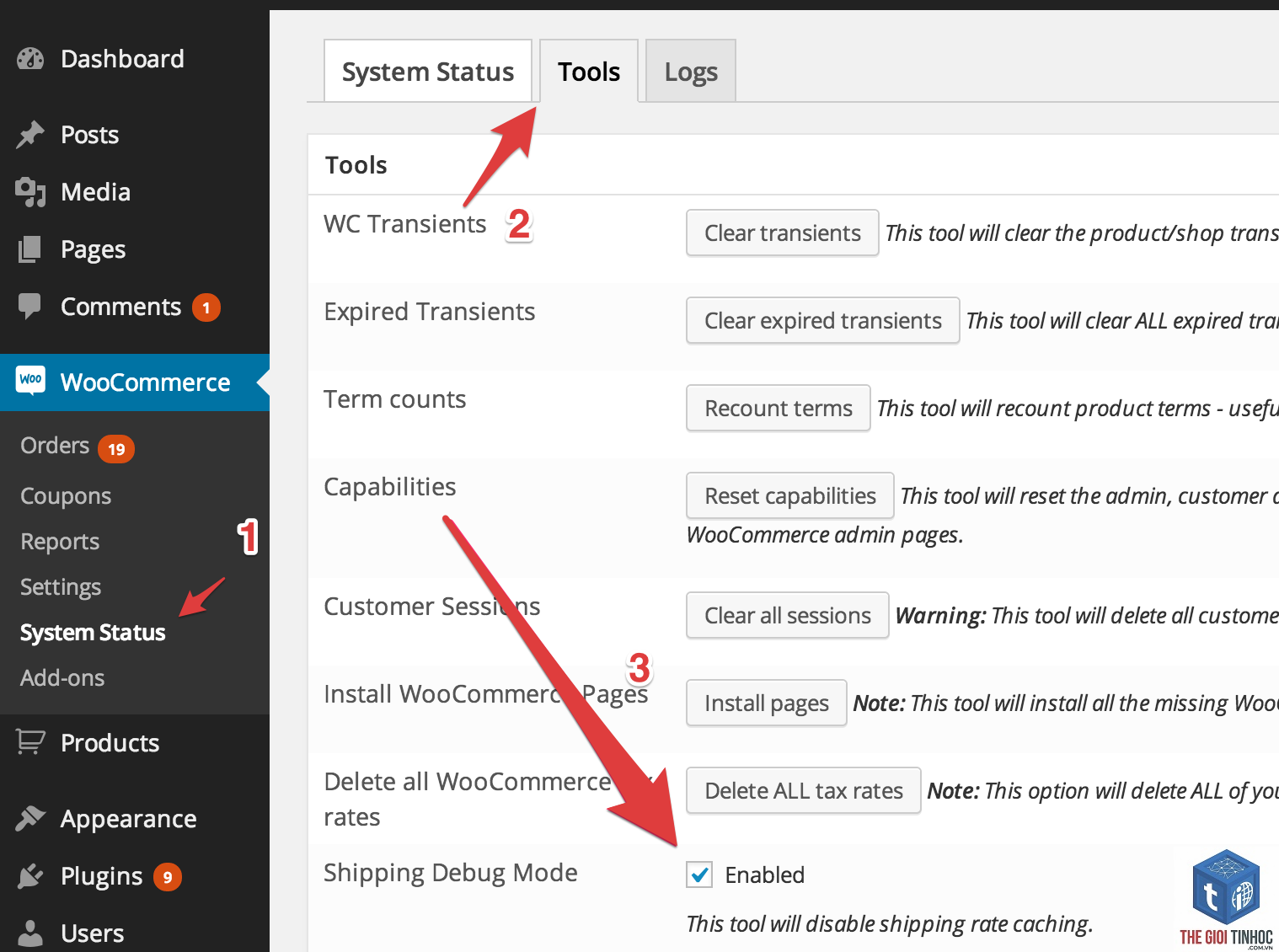
Task: Open Coupons under WooCommerce
Action: tap(66, 496)
